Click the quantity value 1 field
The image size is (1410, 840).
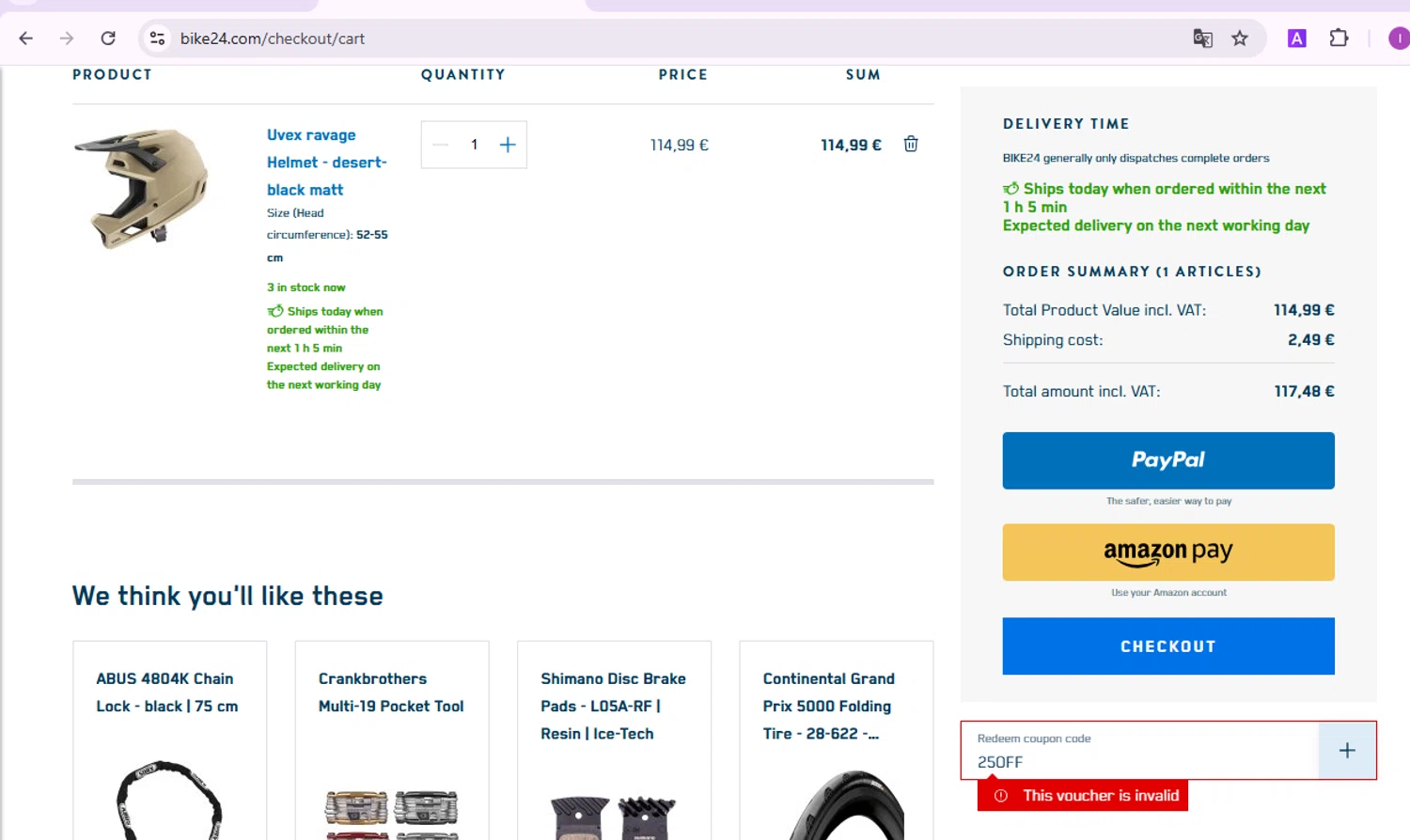475,145
